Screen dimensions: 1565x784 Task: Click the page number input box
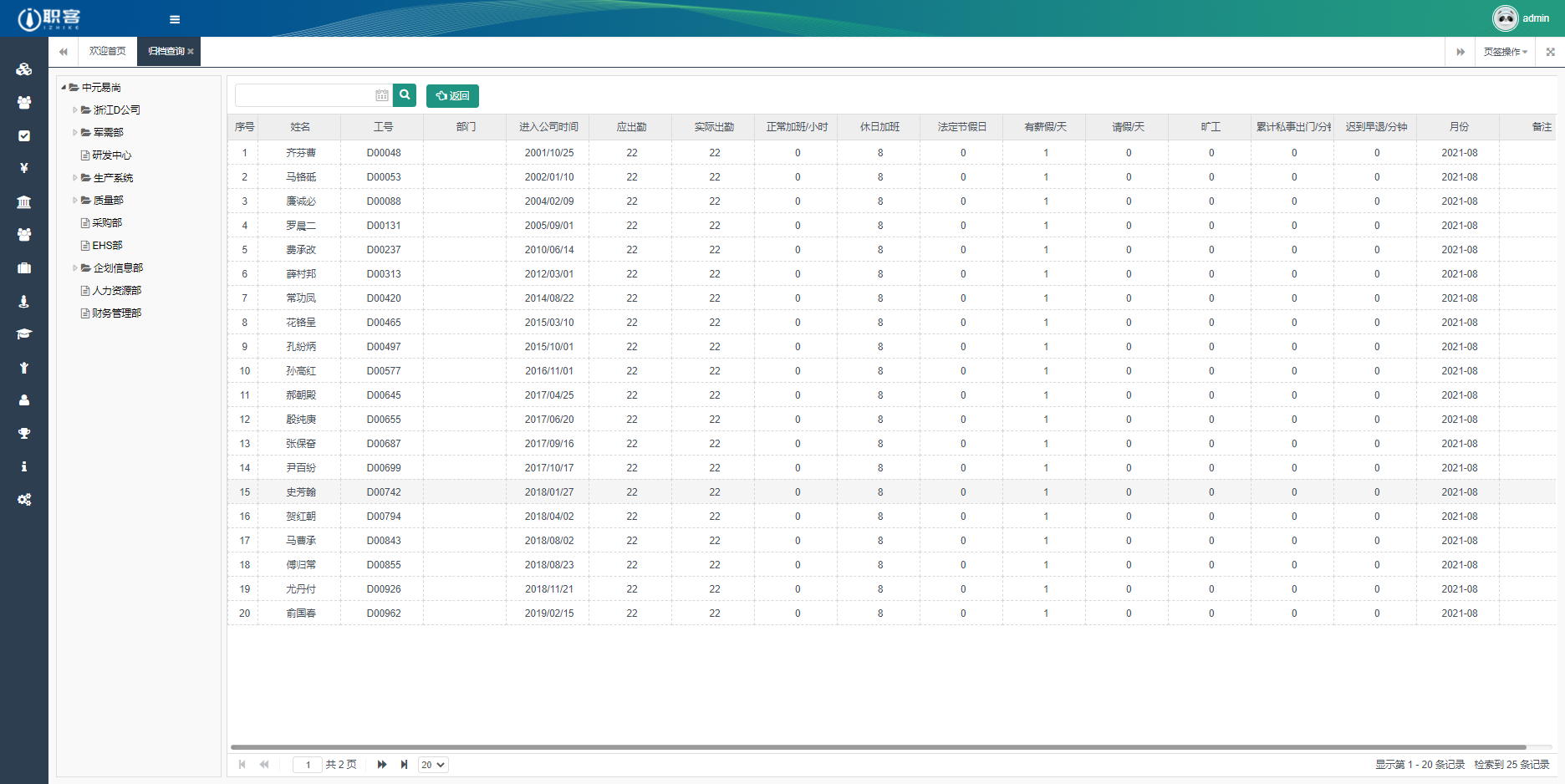click(308, 765)
